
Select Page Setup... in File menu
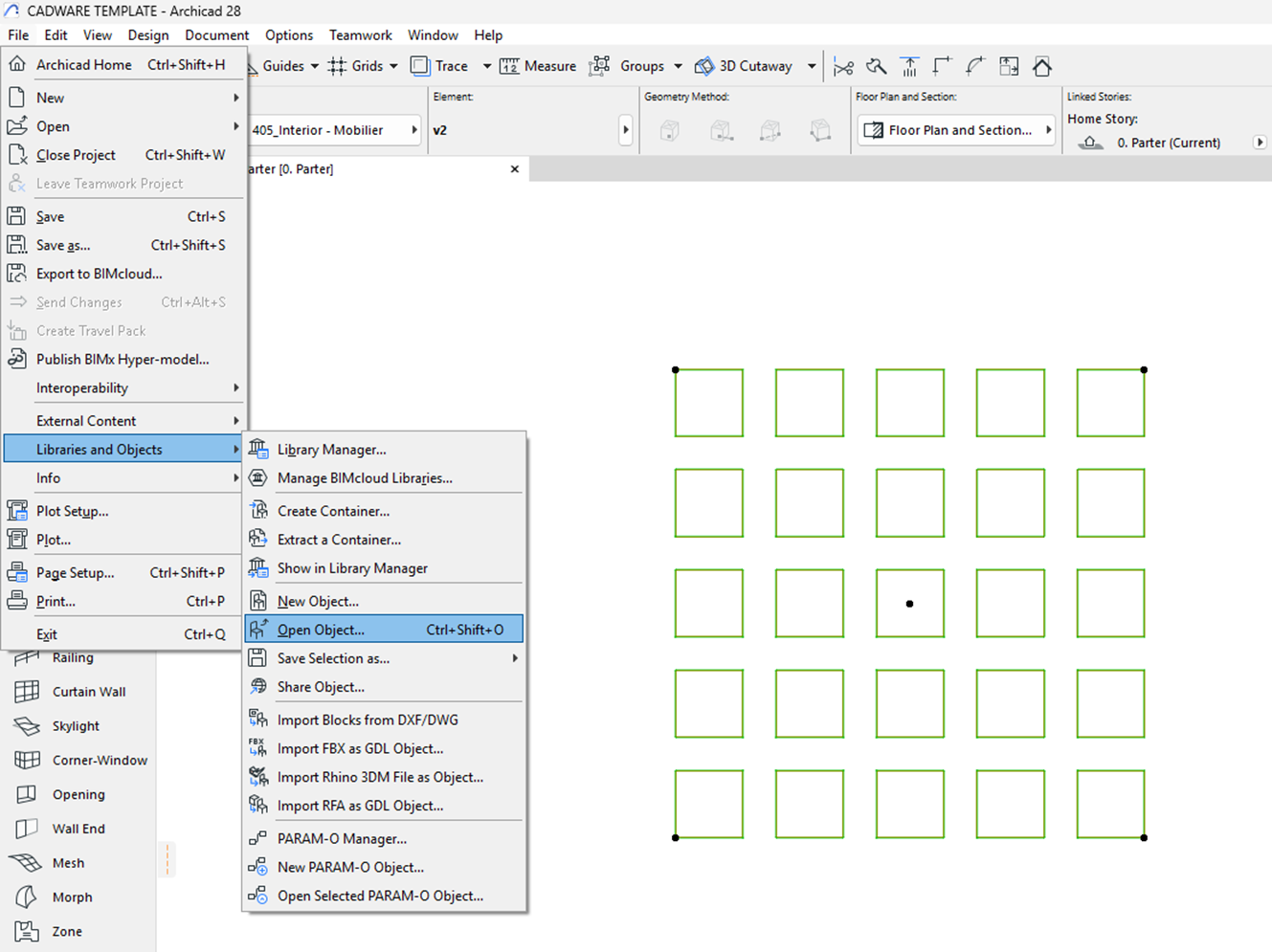click(123, 572)
